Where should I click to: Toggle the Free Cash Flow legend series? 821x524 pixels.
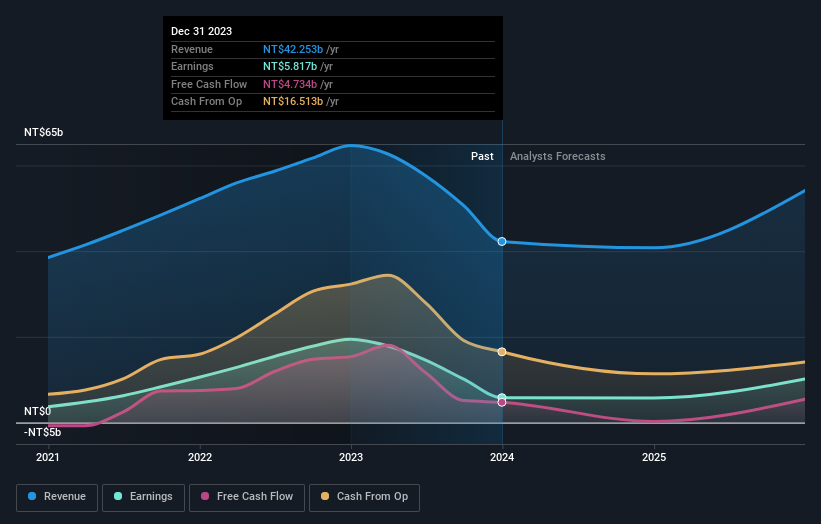pyautogui.click(x=247, y=497)
